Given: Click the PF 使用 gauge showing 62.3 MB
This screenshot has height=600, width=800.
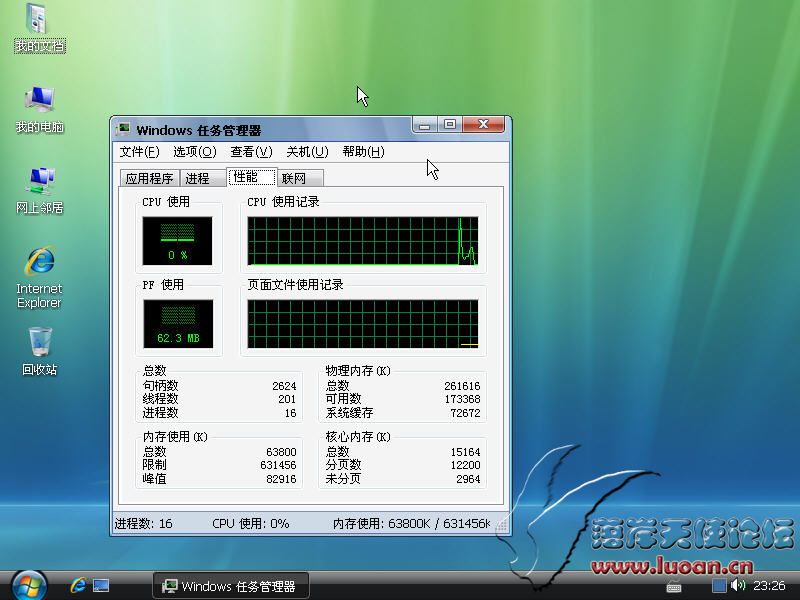Looking at the screenshot, I should (178, 324).
